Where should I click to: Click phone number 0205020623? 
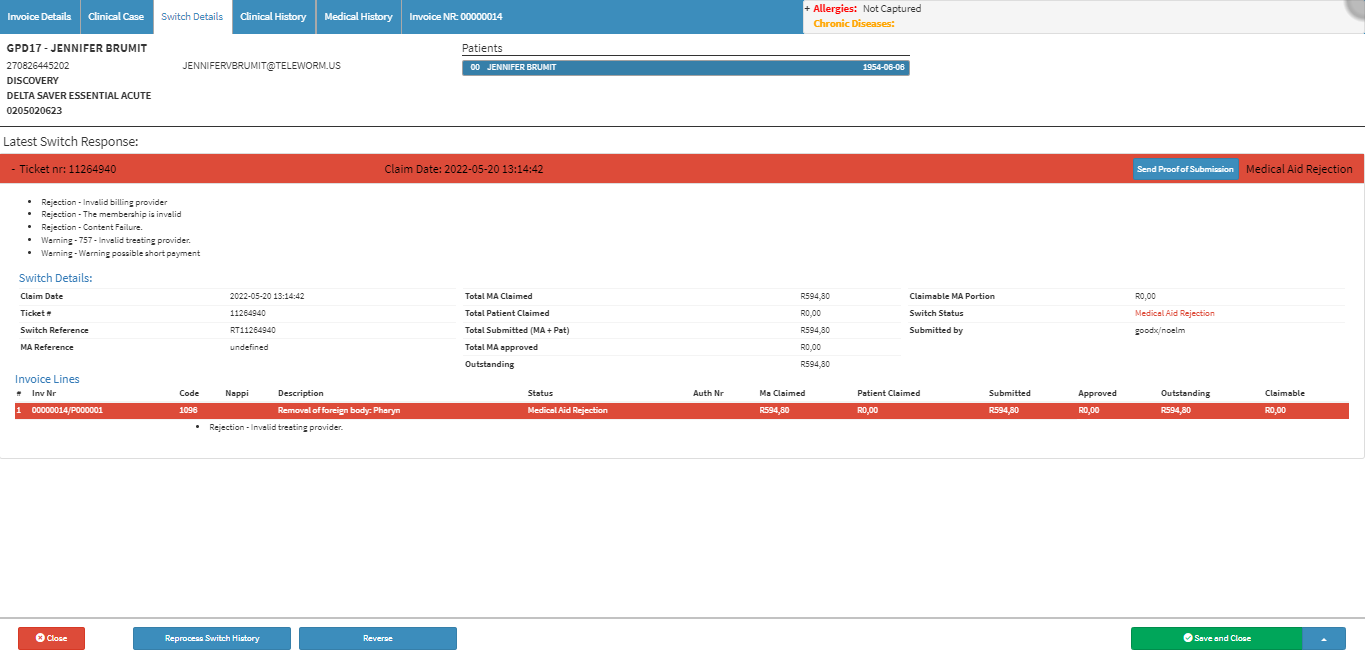point(34,110)
